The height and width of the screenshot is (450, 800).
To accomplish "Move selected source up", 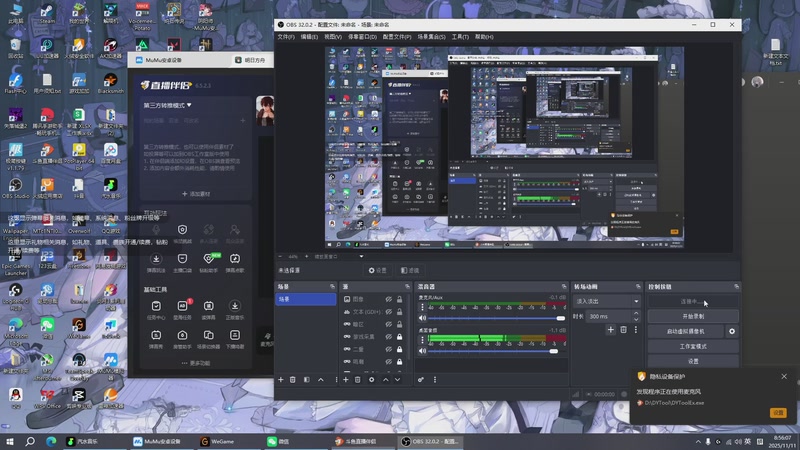I will (386, 380).
